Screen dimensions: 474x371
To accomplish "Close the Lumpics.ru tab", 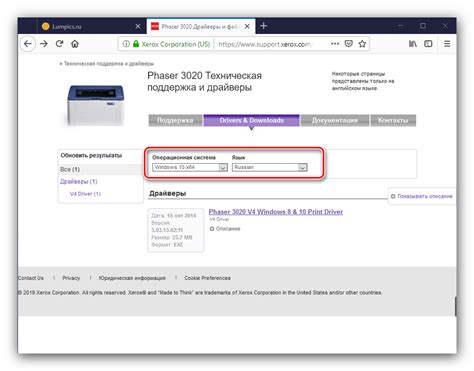I will click(138, 26).
